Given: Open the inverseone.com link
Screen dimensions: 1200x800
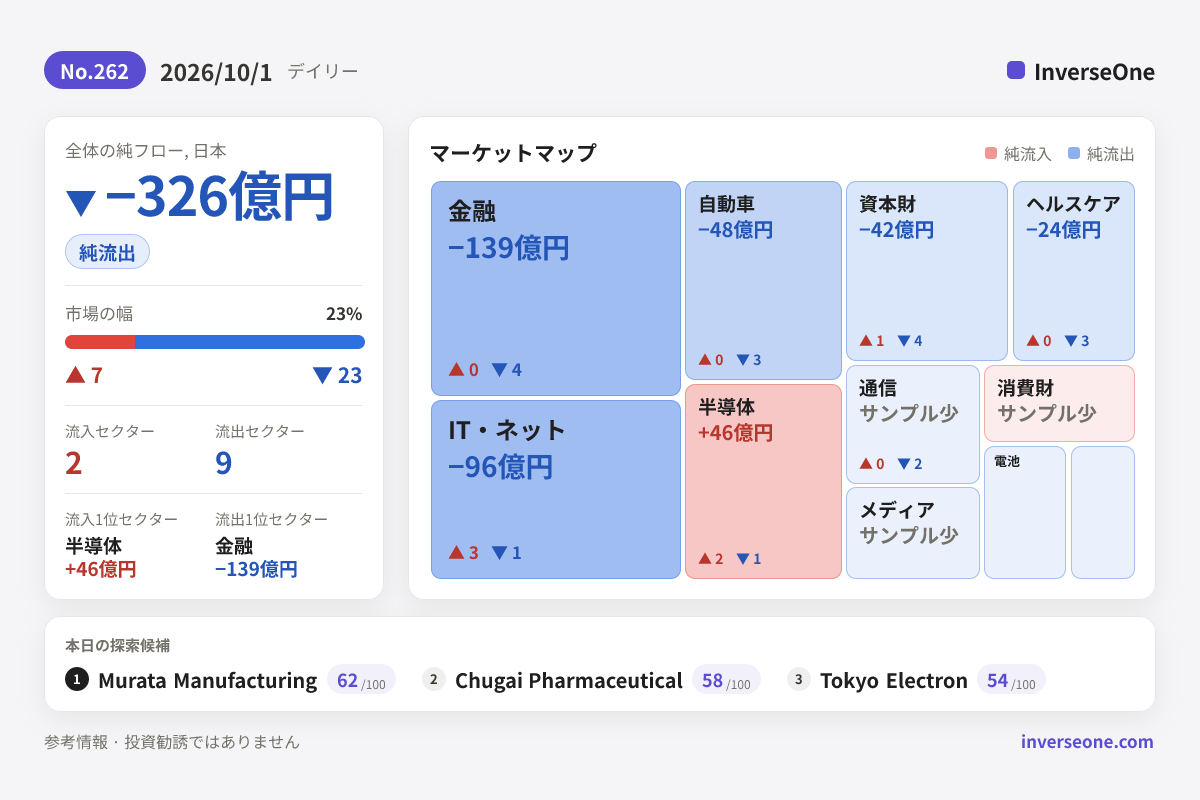Looking at the screenshot, I should click(x=1087, y=741).
